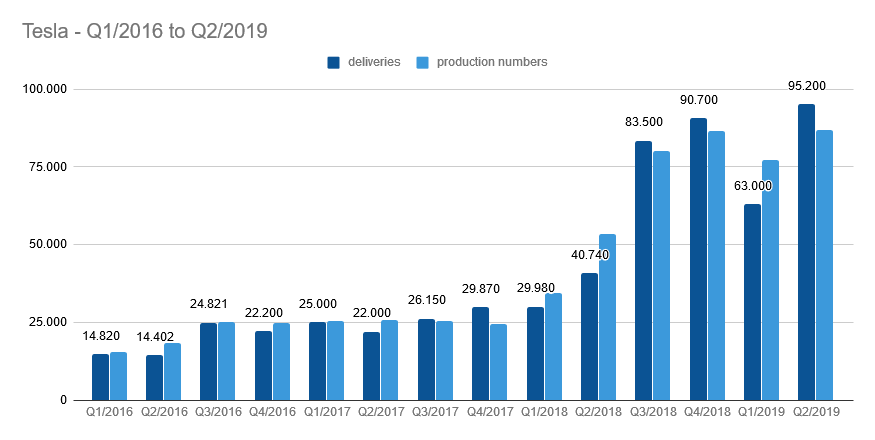This screenshot has width=875, height=440.
Task: Pick the Q2/2018 light blue production bar
Action: (607, 316)
